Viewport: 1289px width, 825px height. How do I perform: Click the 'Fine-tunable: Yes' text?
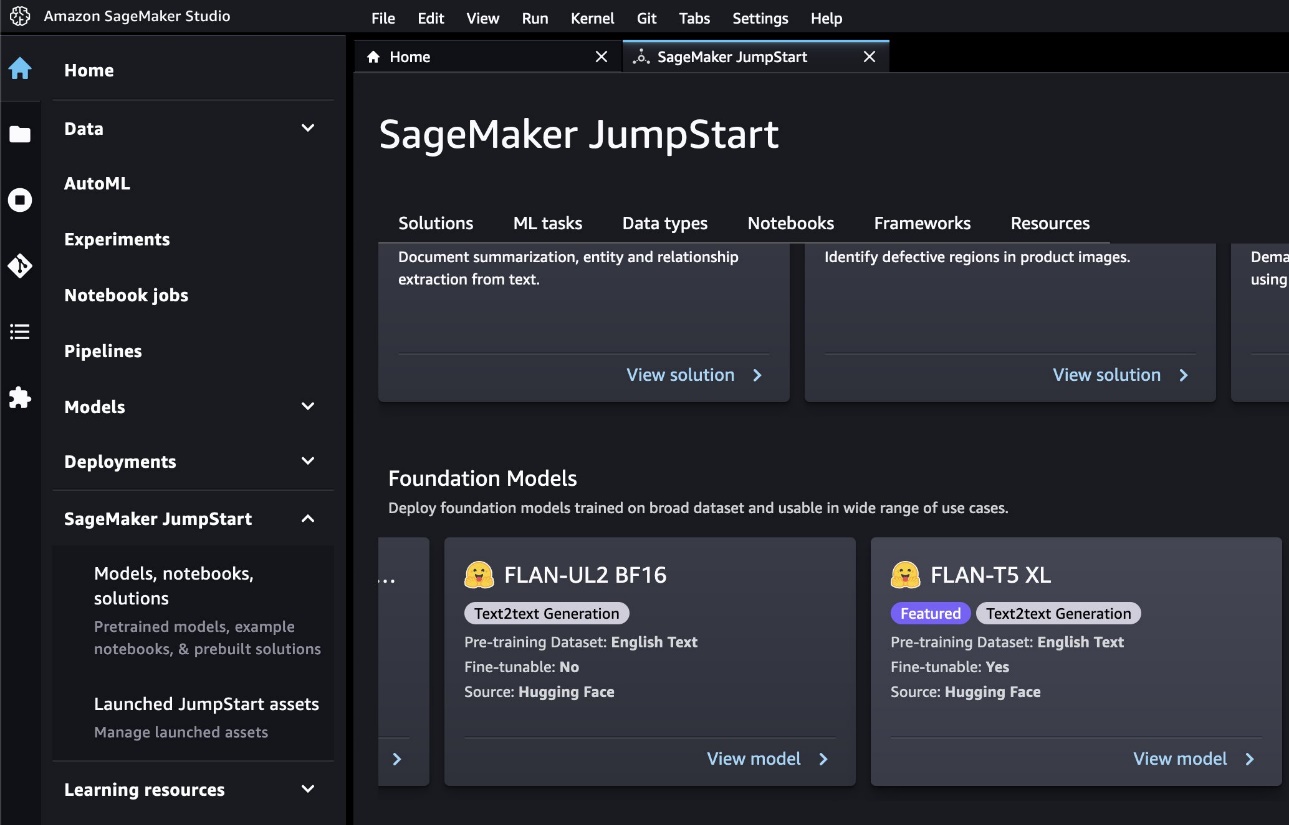[x=950, y=667]
